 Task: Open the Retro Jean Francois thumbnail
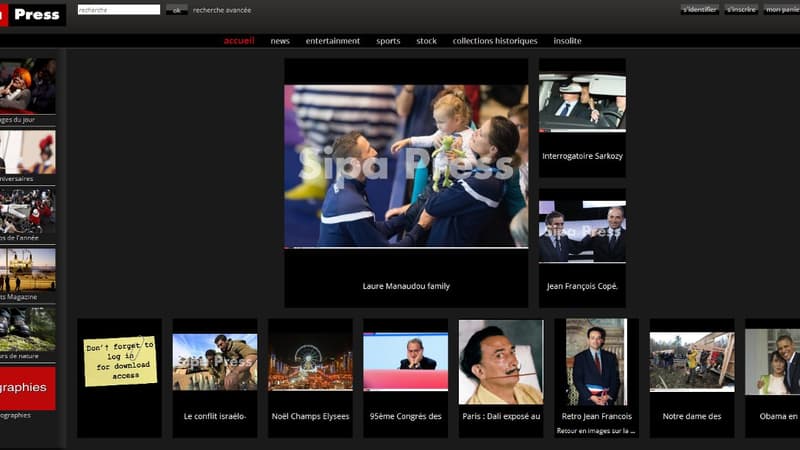596,362
